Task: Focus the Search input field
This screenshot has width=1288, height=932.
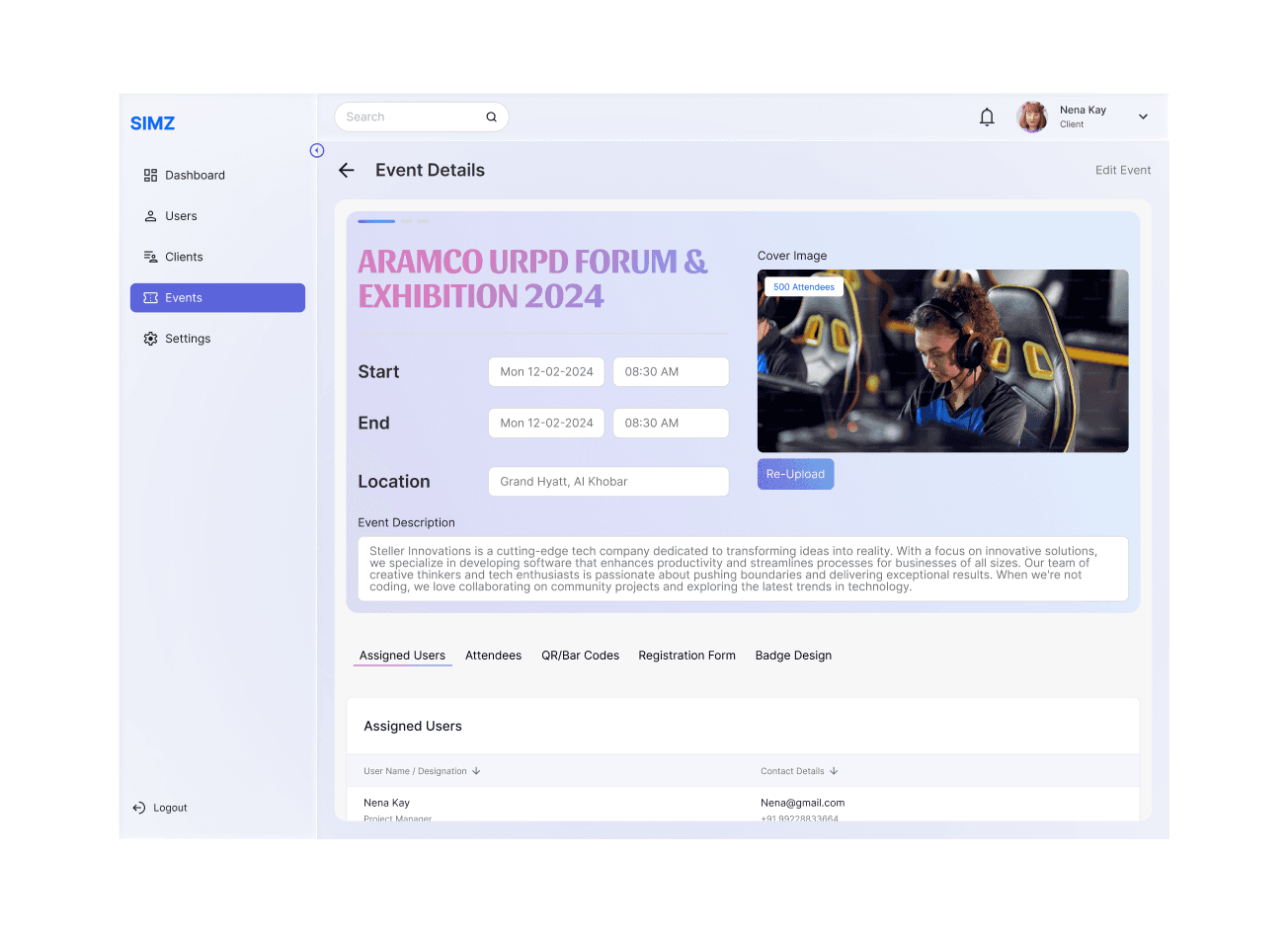Action: click(421, 116)
